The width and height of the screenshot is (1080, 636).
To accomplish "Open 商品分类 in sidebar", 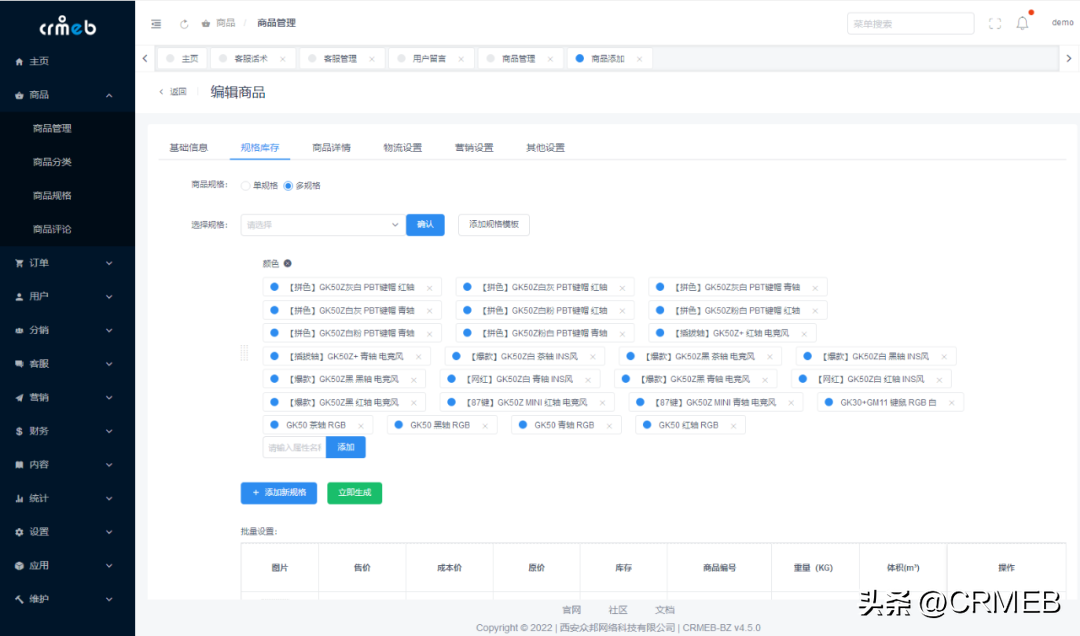I will coord(52,162).
